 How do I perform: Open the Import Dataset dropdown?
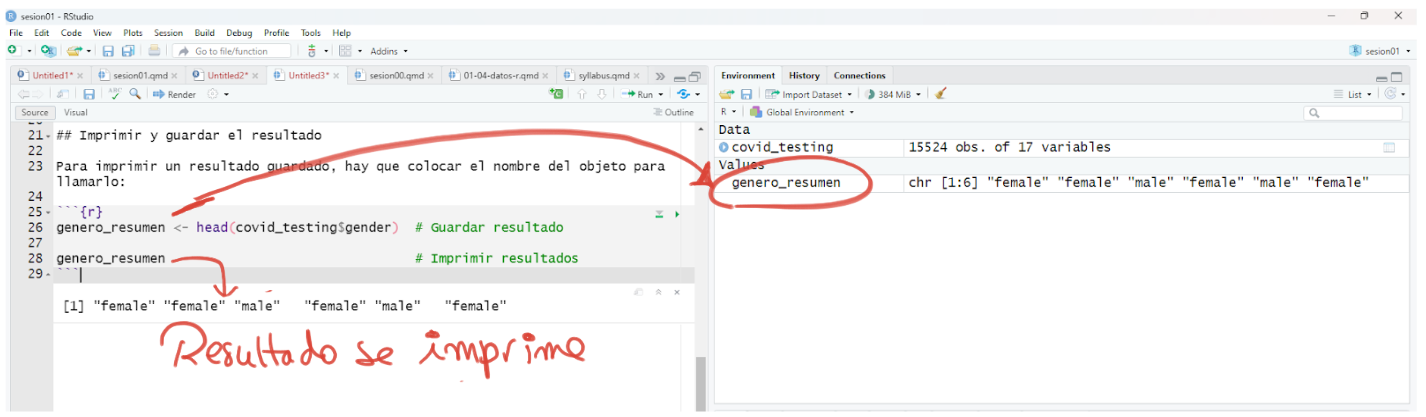pos(809,94)
